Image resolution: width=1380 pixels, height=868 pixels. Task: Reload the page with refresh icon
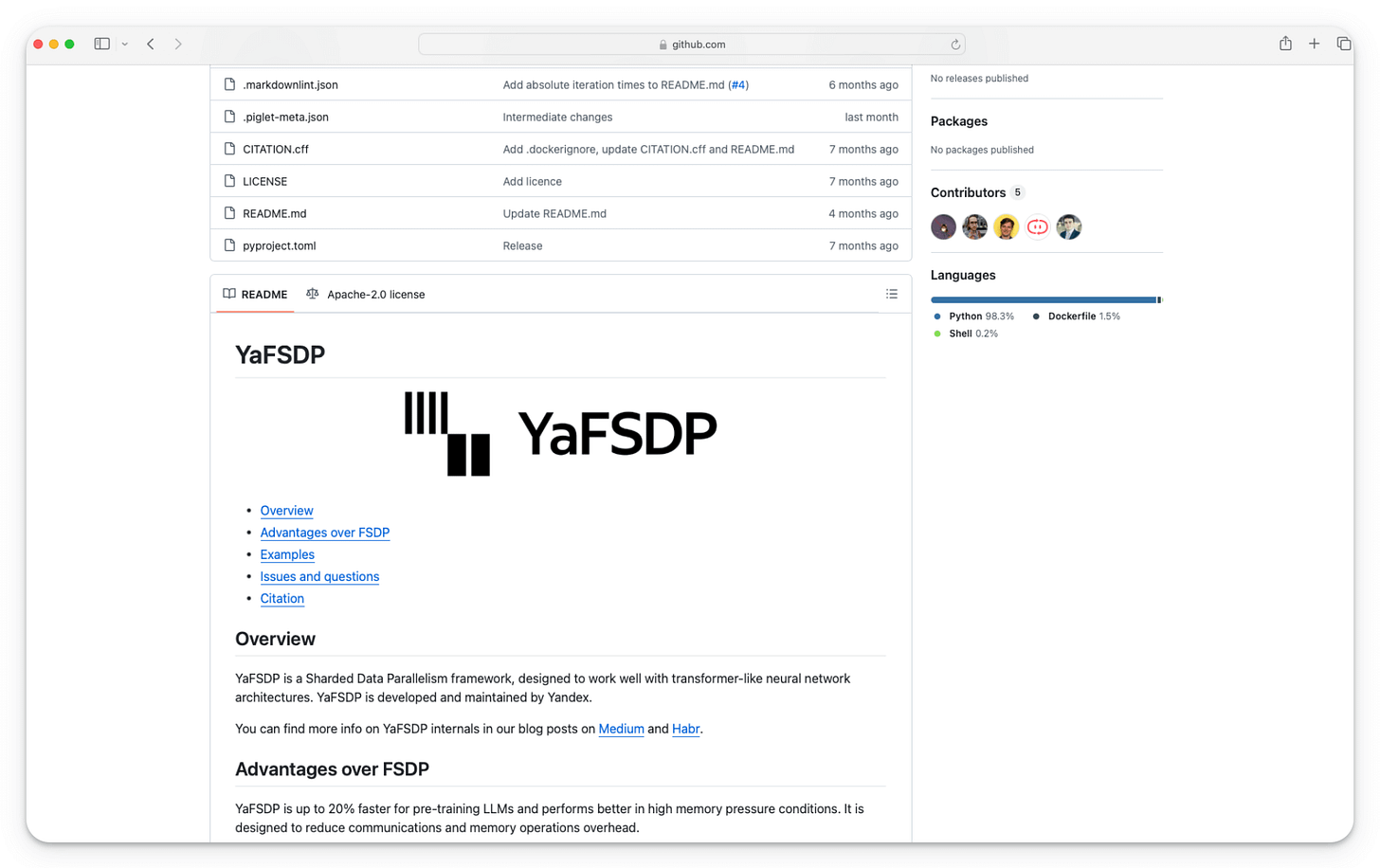(x=955, y=45)
